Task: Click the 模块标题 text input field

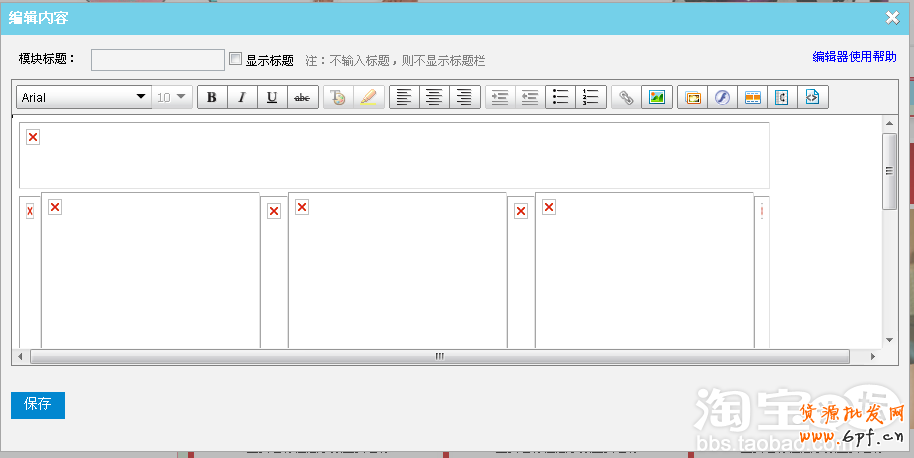Action: click(158, 60)
